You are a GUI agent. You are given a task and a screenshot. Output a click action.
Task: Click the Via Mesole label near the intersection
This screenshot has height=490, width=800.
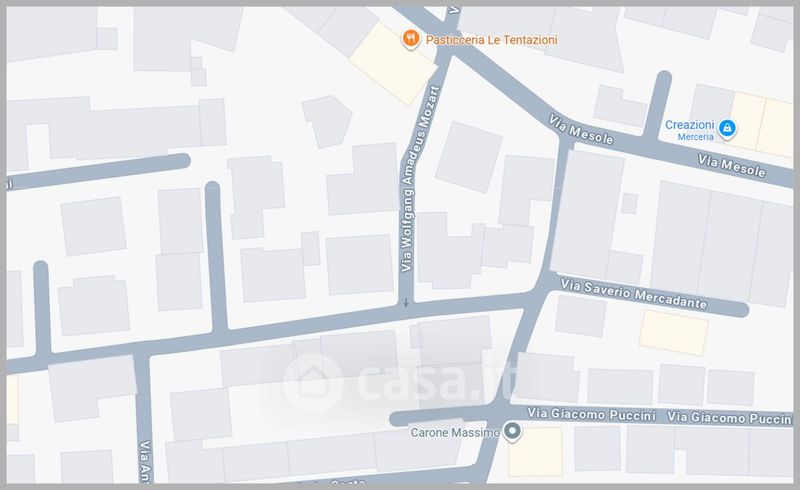[x=581, y=130]
